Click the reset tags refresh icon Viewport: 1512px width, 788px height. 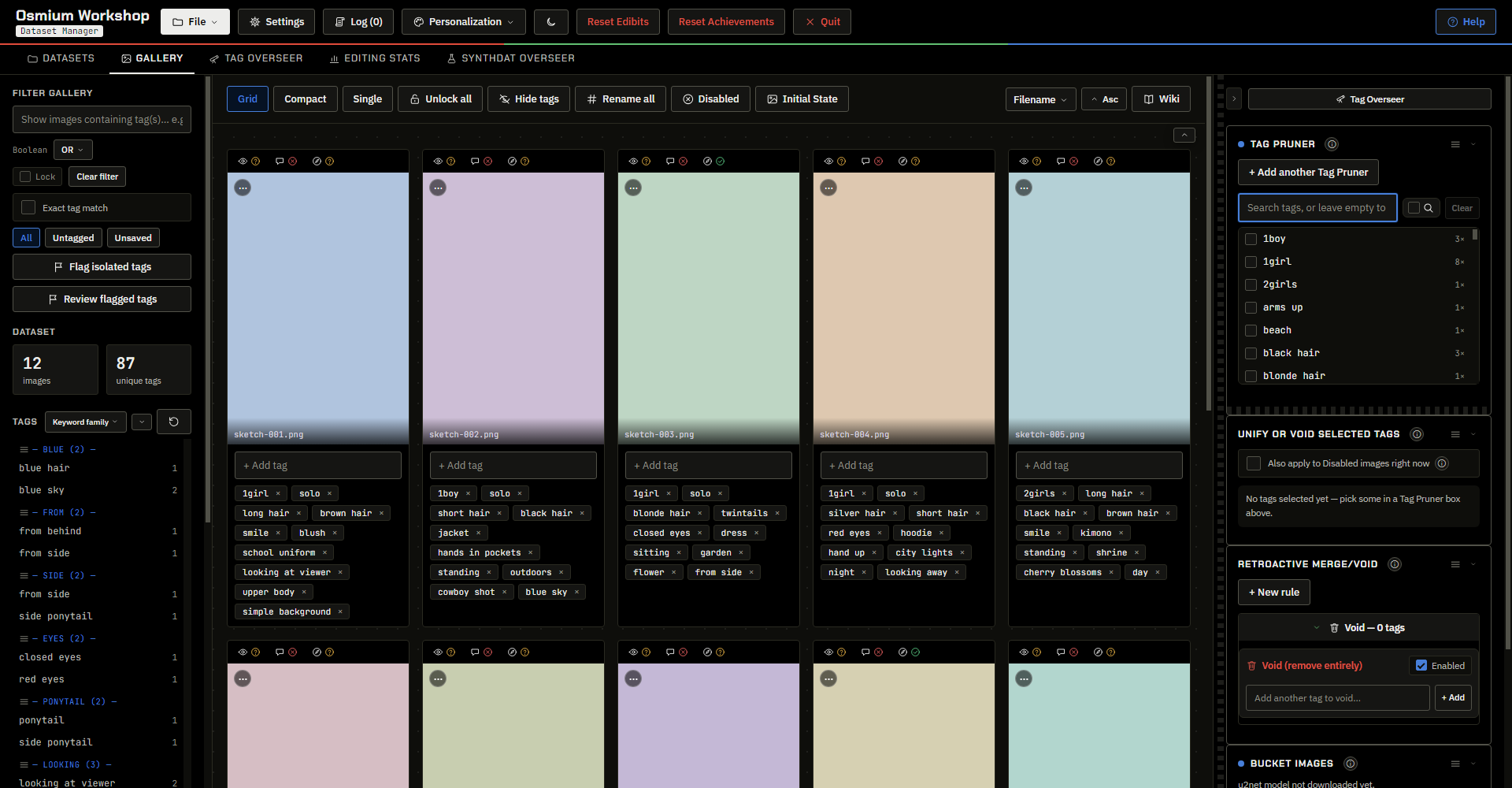174,422
